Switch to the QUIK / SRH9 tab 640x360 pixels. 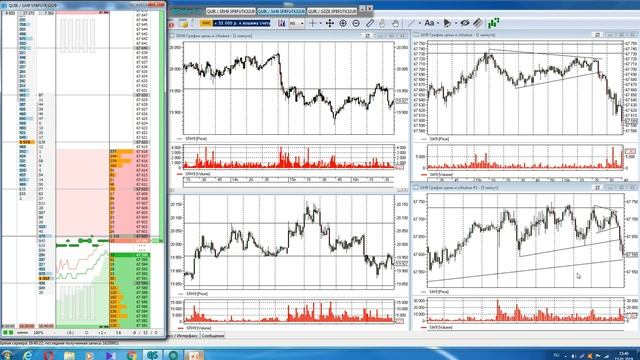231,11
